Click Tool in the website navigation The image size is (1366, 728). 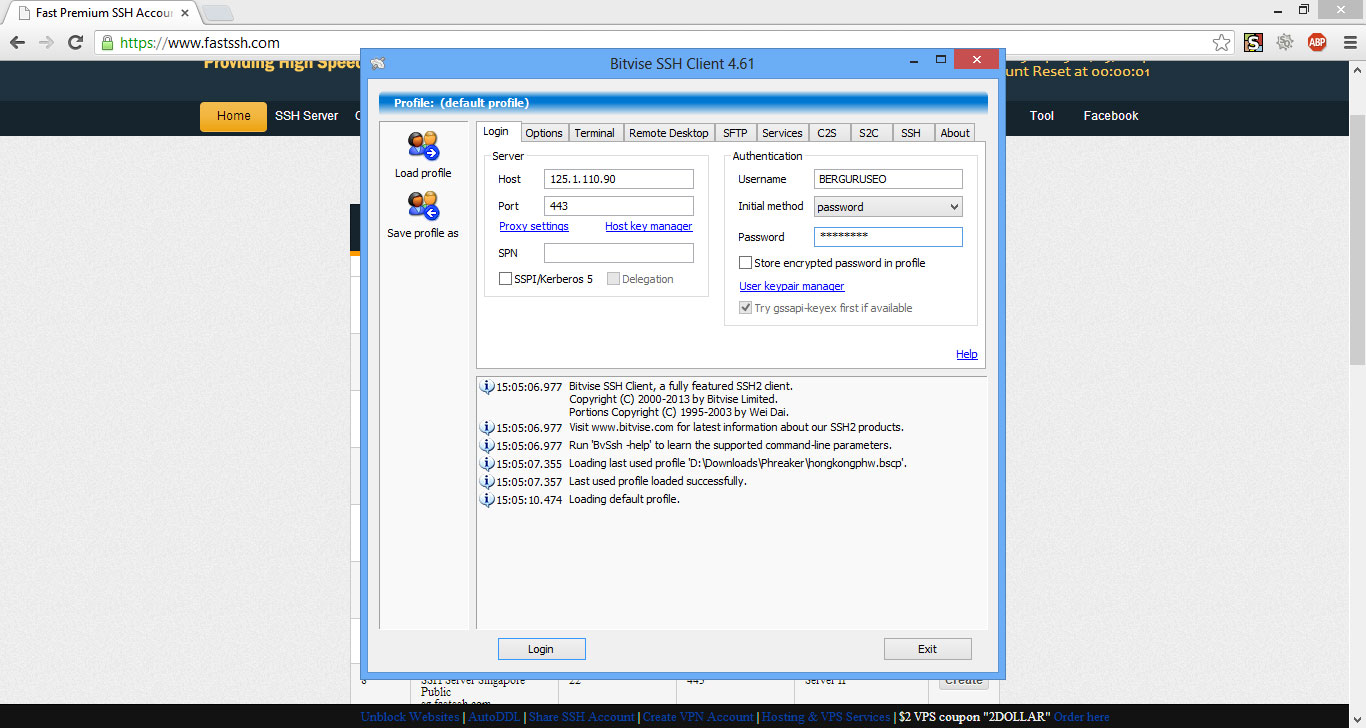coord(1042,116)
